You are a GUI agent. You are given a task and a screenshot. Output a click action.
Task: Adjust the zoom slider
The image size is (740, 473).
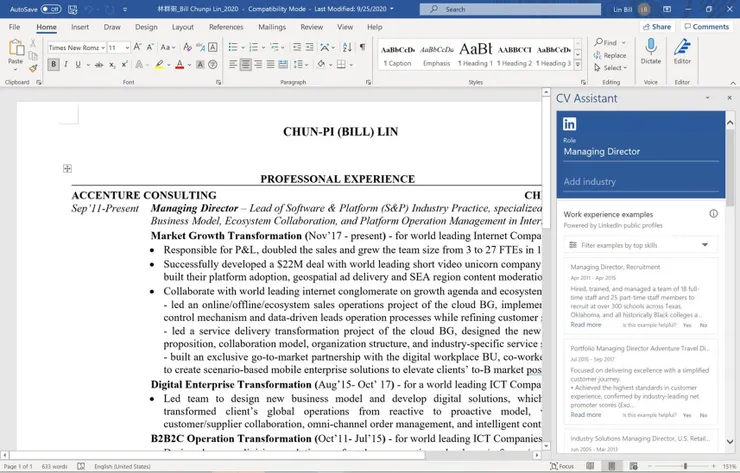685,466
